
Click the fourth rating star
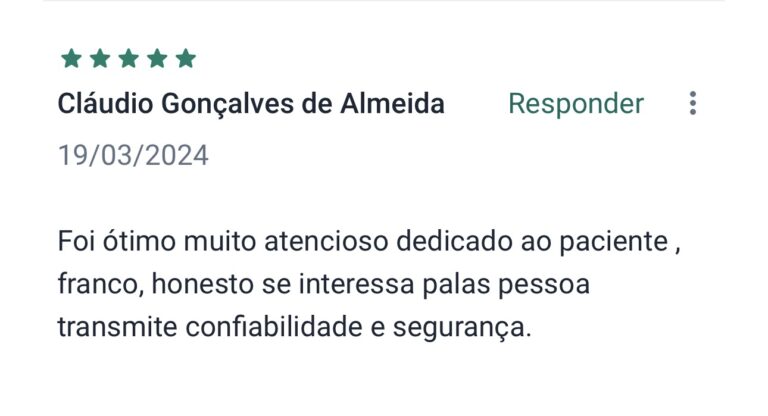tap(157, 58)
